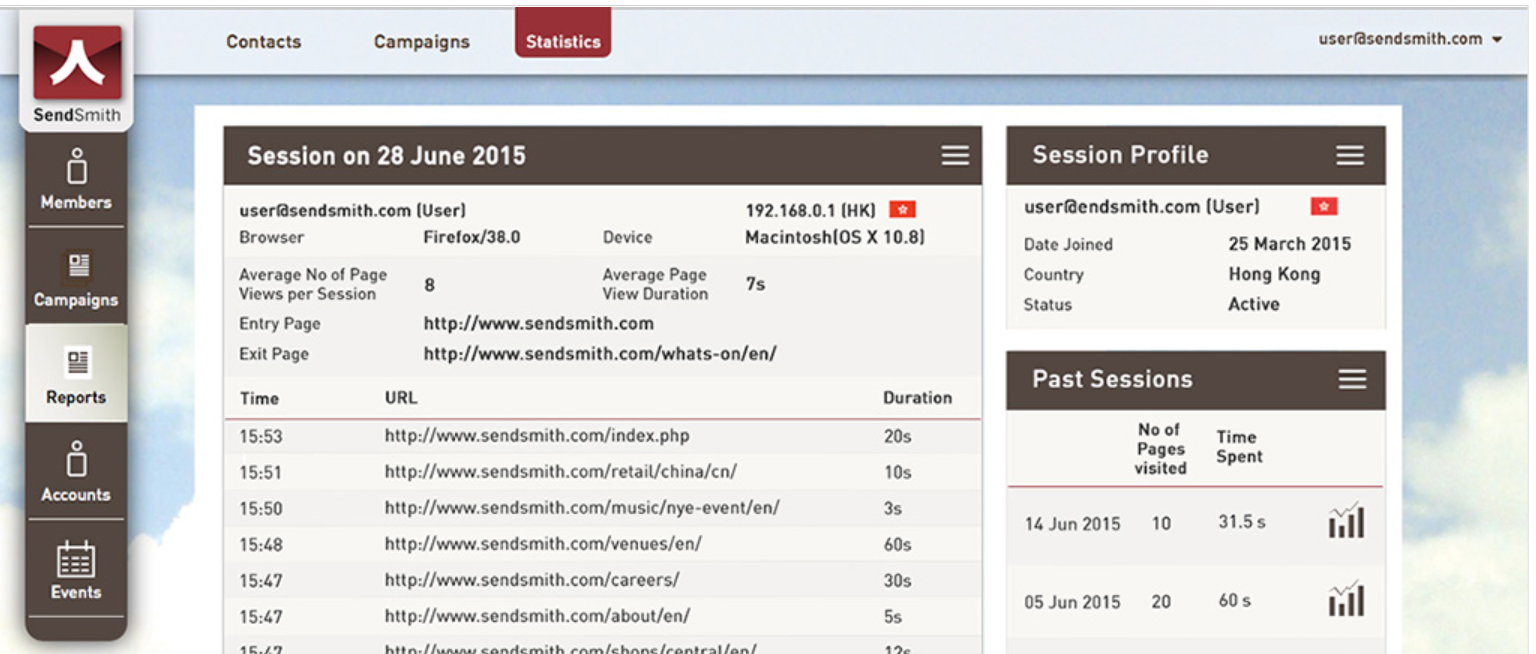Image resolution: width=1536 pixels, height=654 pixels.
Task: Click the 192.168.0.1 (HK) IP address
Action: click(811, 211)
